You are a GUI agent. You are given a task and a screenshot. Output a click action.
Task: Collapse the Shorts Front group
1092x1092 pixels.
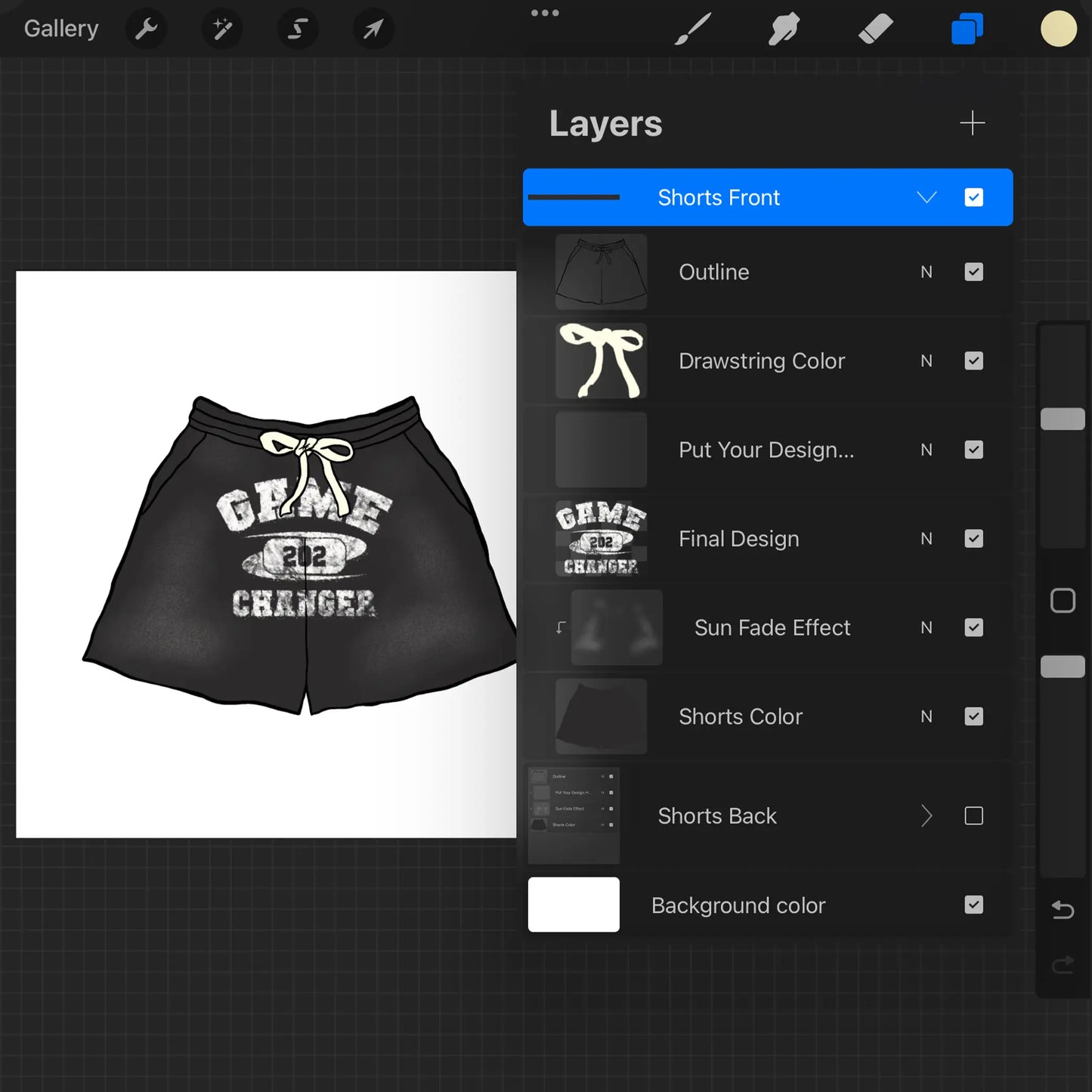926,197
